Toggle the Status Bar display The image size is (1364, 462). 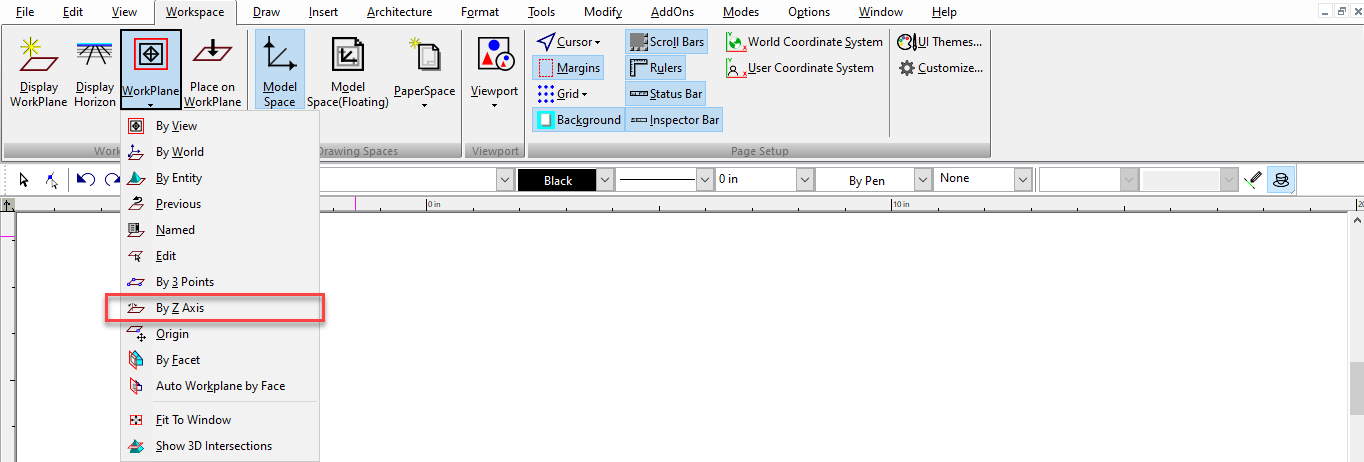pos(665,94)
